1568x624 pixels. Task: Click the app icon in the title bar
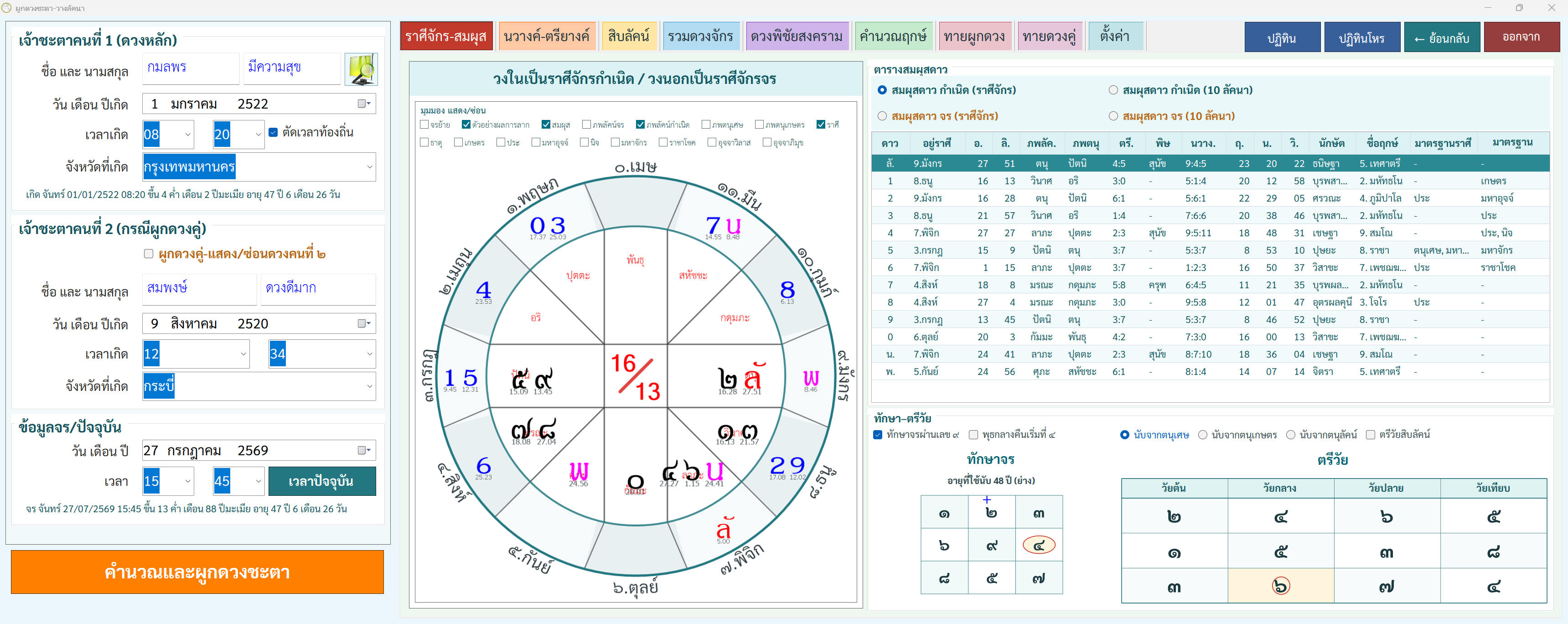click(x=7, y=8)
